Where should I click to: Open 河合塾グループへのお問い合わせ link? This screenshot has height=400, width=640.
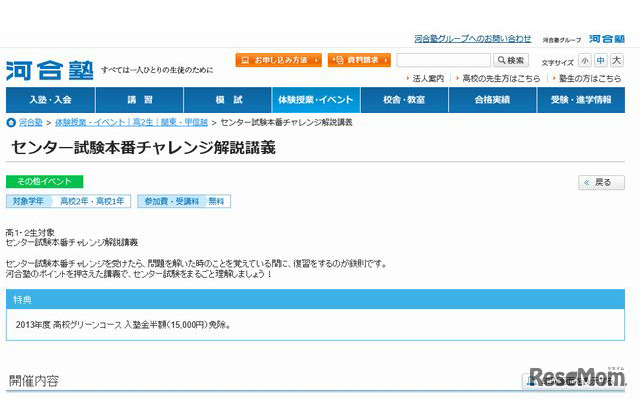click(473, 38)
